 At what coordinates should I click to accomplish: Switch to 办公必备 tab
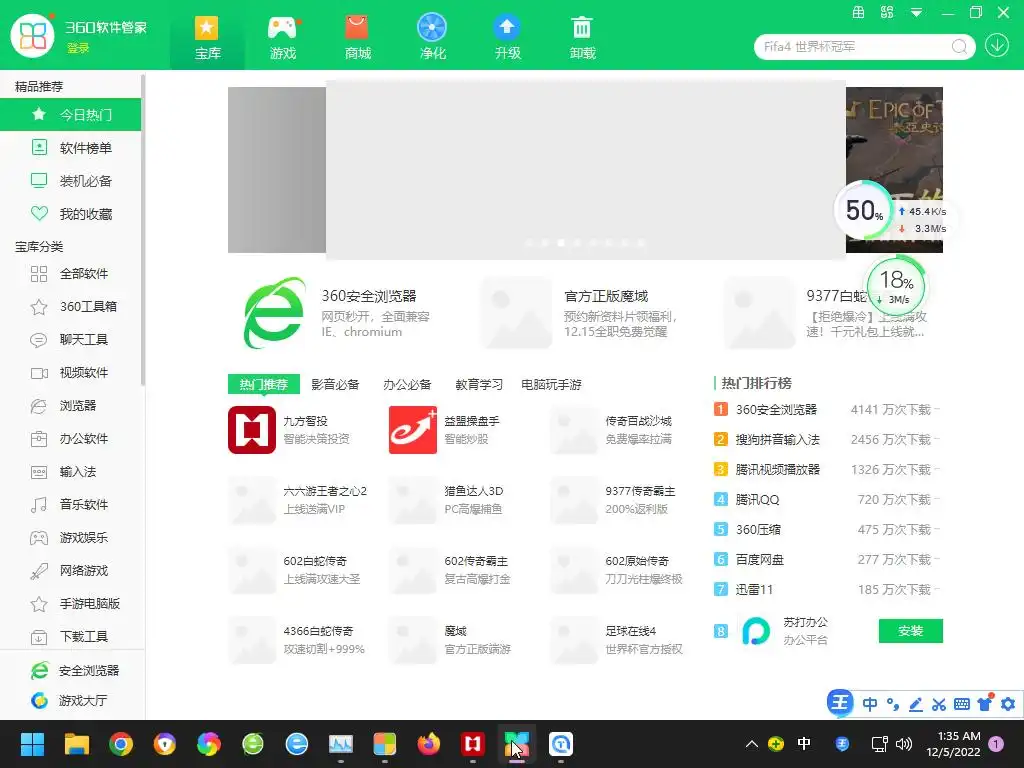coord(407,385)
